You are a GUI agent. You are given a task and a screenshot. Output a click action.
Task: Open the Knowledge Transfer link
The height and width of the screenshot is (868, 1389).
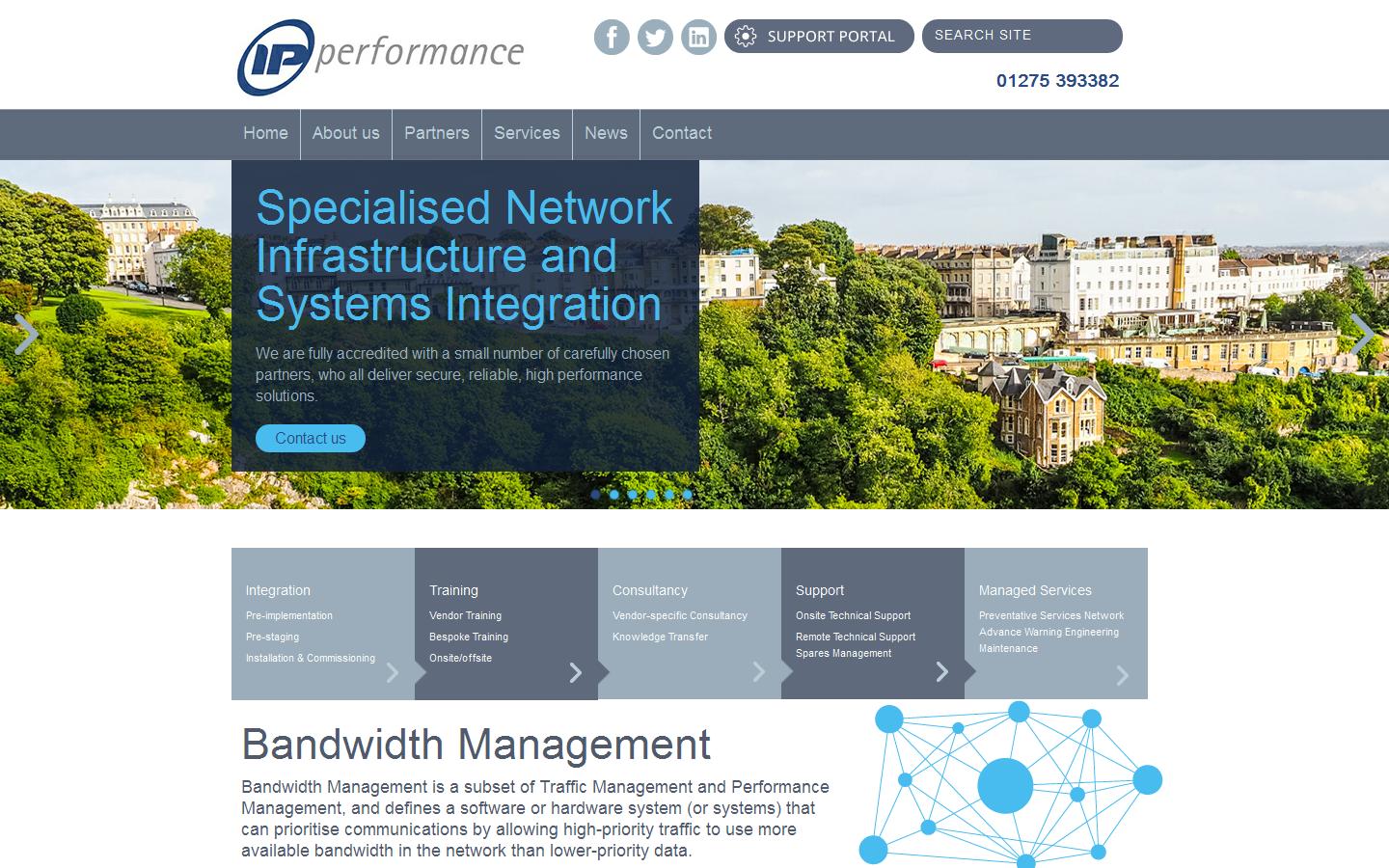pos(659,637)
